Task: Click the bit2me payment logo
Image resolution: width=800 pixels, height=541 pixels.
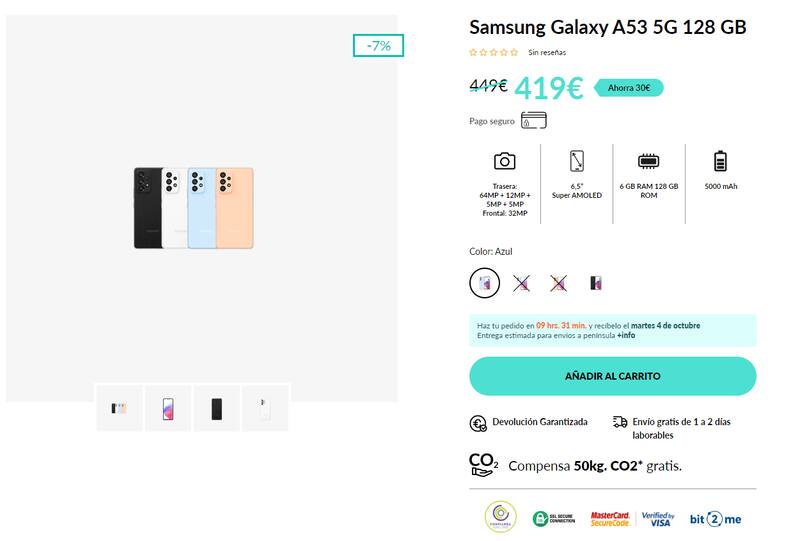Action: coord(716,518)
